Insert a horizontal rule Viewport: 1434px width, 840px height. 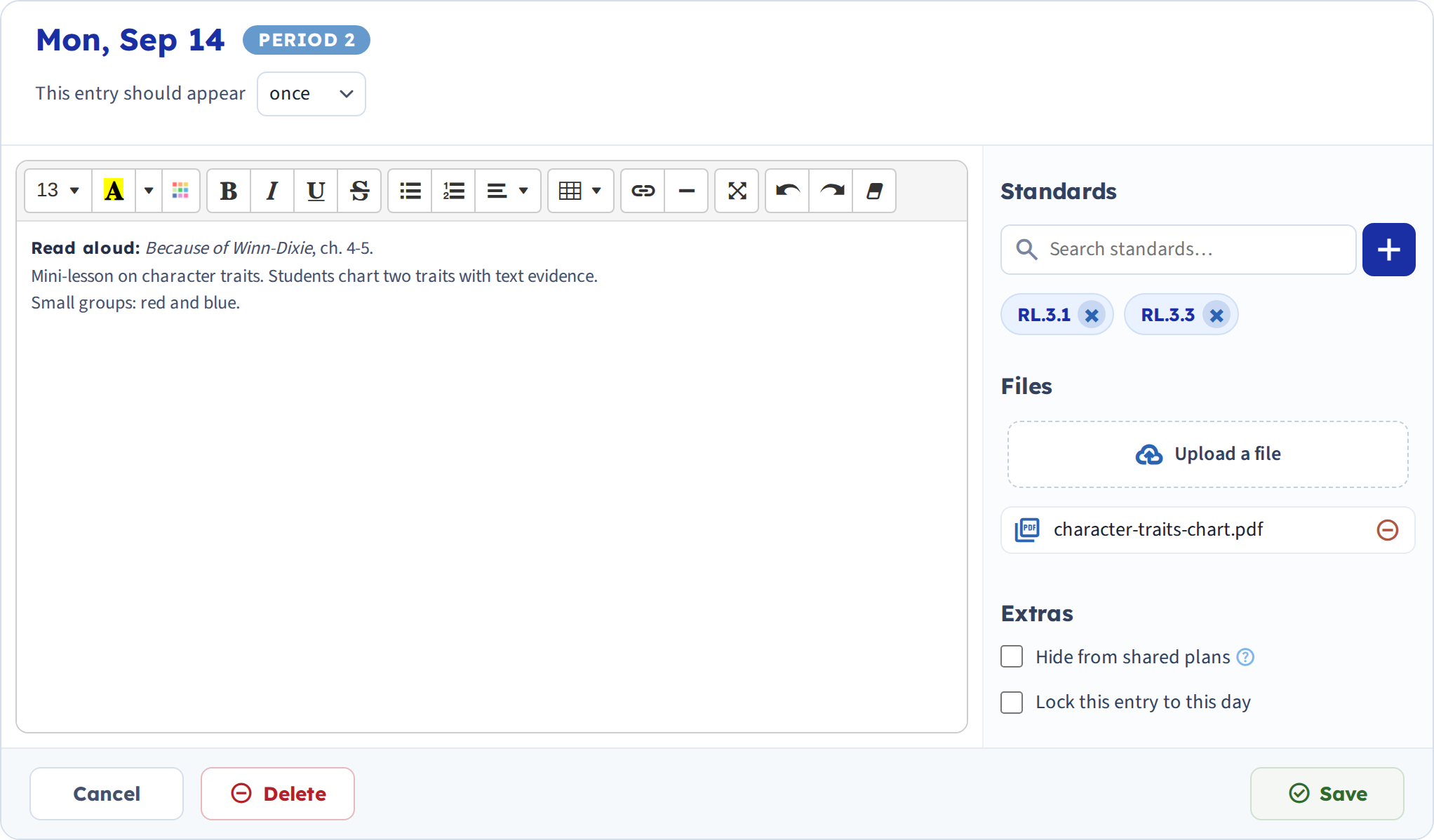coord(687,191)
